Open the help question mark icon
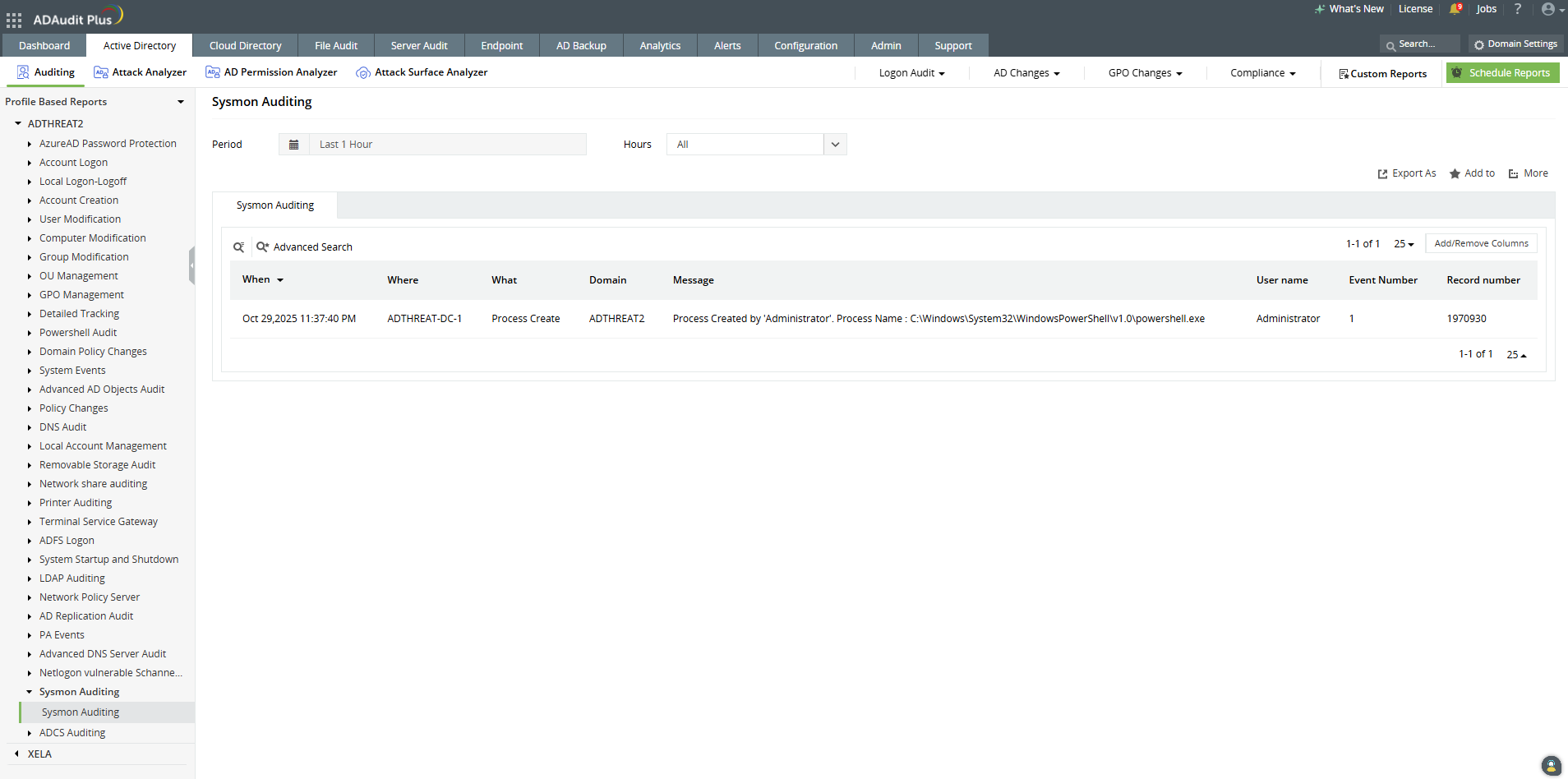Viewport: 1568px width, 779px height. pos(1517,9)
